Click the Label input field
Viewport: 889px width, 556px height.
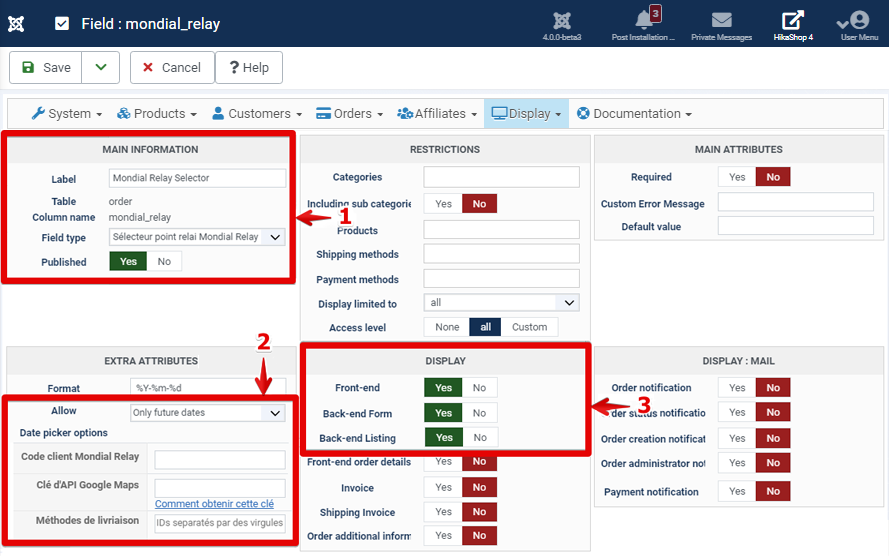[197, 178]
